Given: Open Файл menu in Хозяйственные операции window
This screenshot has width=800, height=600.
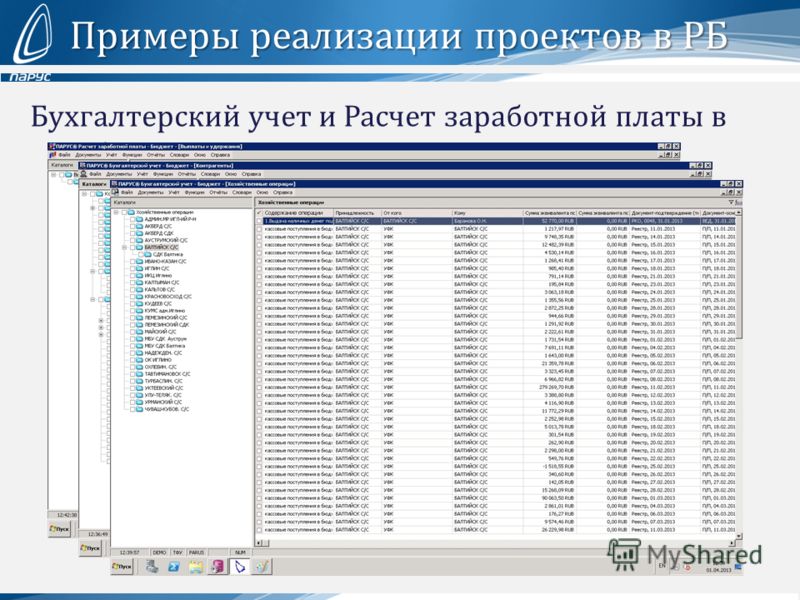Looking at the screenshot, I should [x=127, y=193].
